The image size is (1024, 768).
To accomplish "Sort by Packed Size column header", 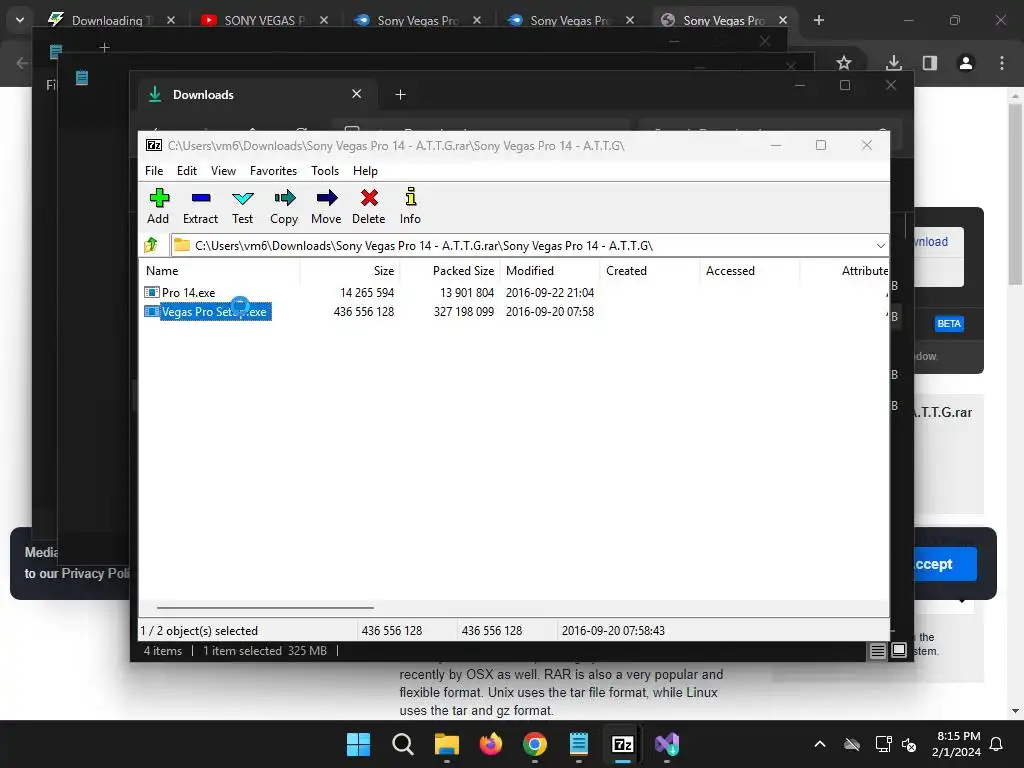I will 463,270.
